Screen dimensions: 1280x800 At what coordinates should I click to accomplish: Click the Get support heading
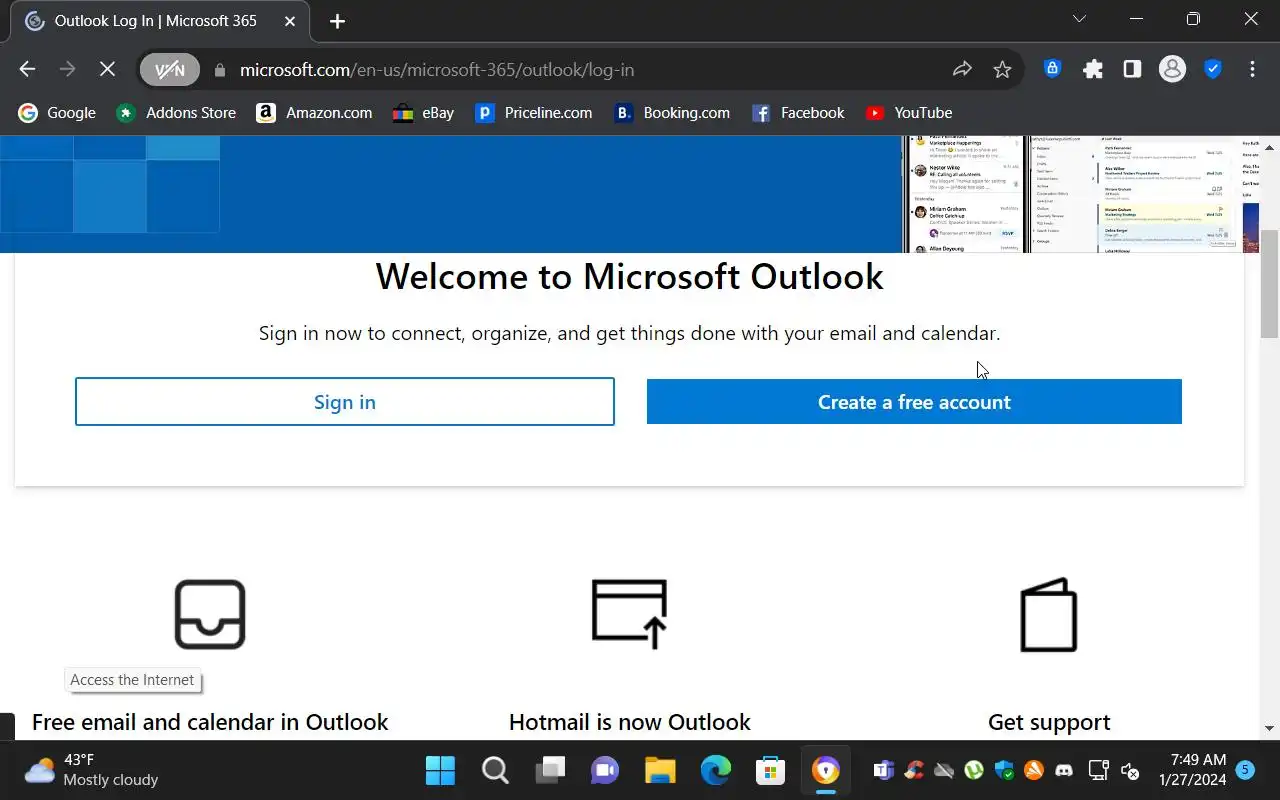pos(1049,722)
